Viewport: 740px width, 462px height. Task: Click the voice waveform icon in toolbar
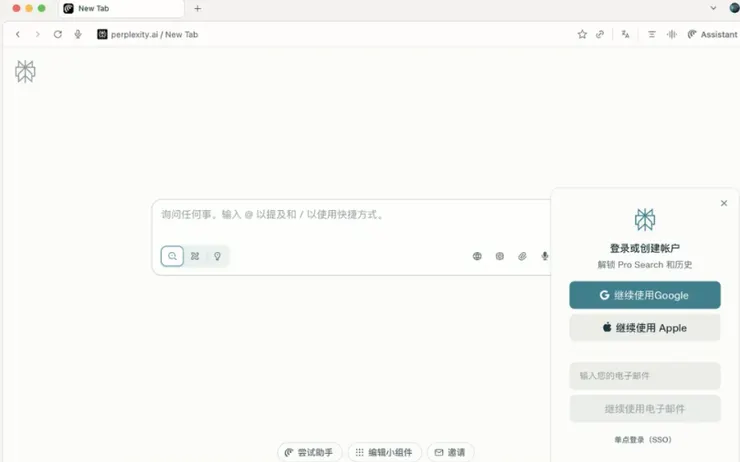pyautogui.click(x=672, y=34)
